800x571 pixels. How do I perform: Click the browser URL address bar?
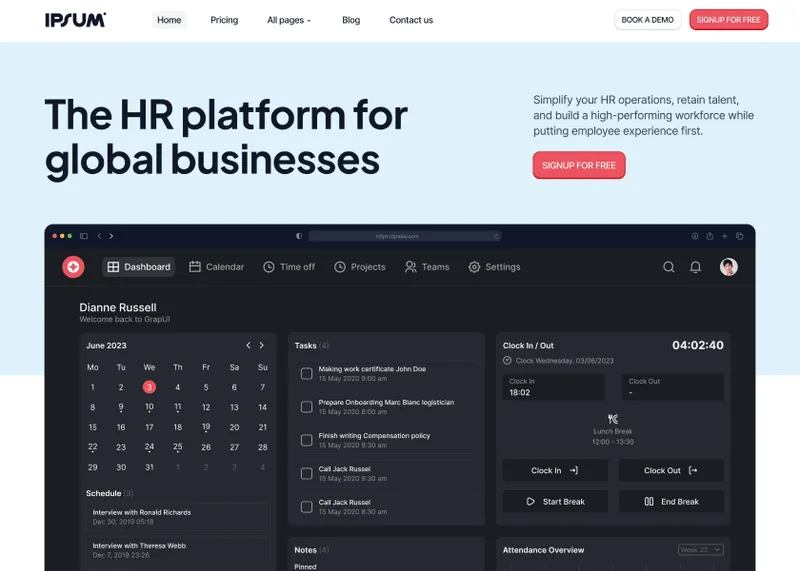point(405,236)
